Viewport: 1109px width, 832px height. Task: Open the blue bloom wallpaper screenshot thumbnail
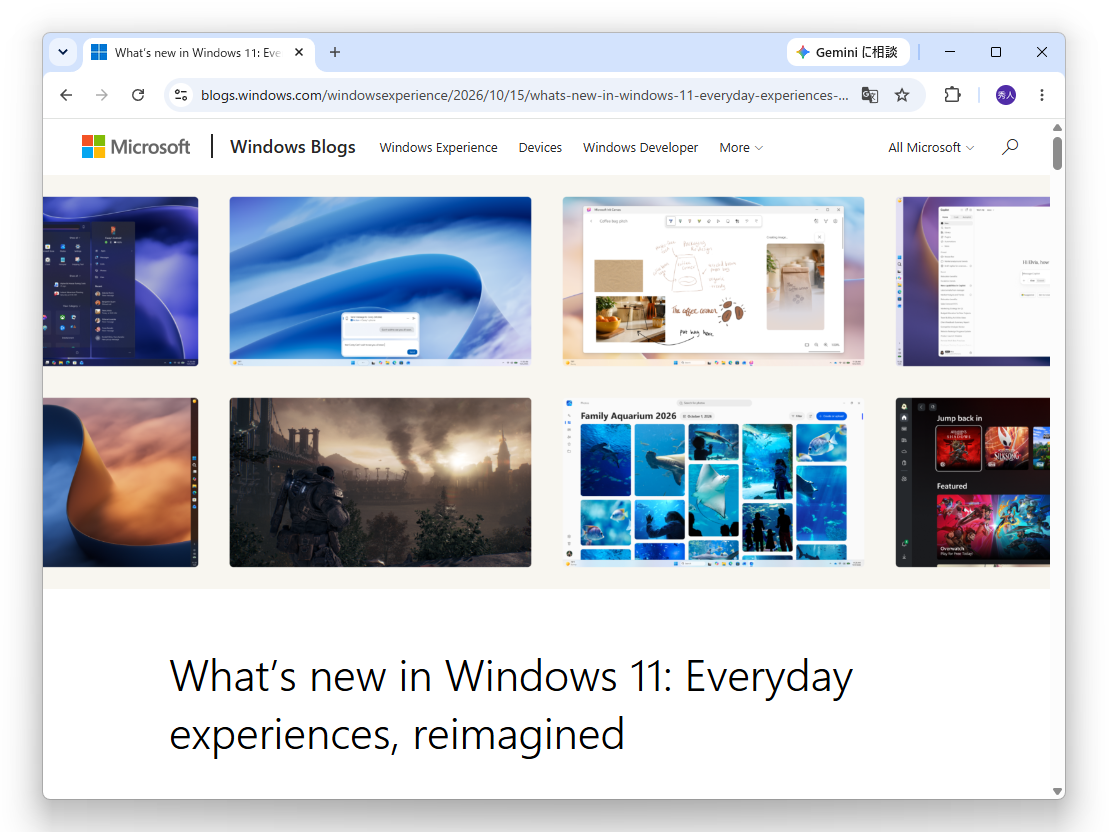381,281
